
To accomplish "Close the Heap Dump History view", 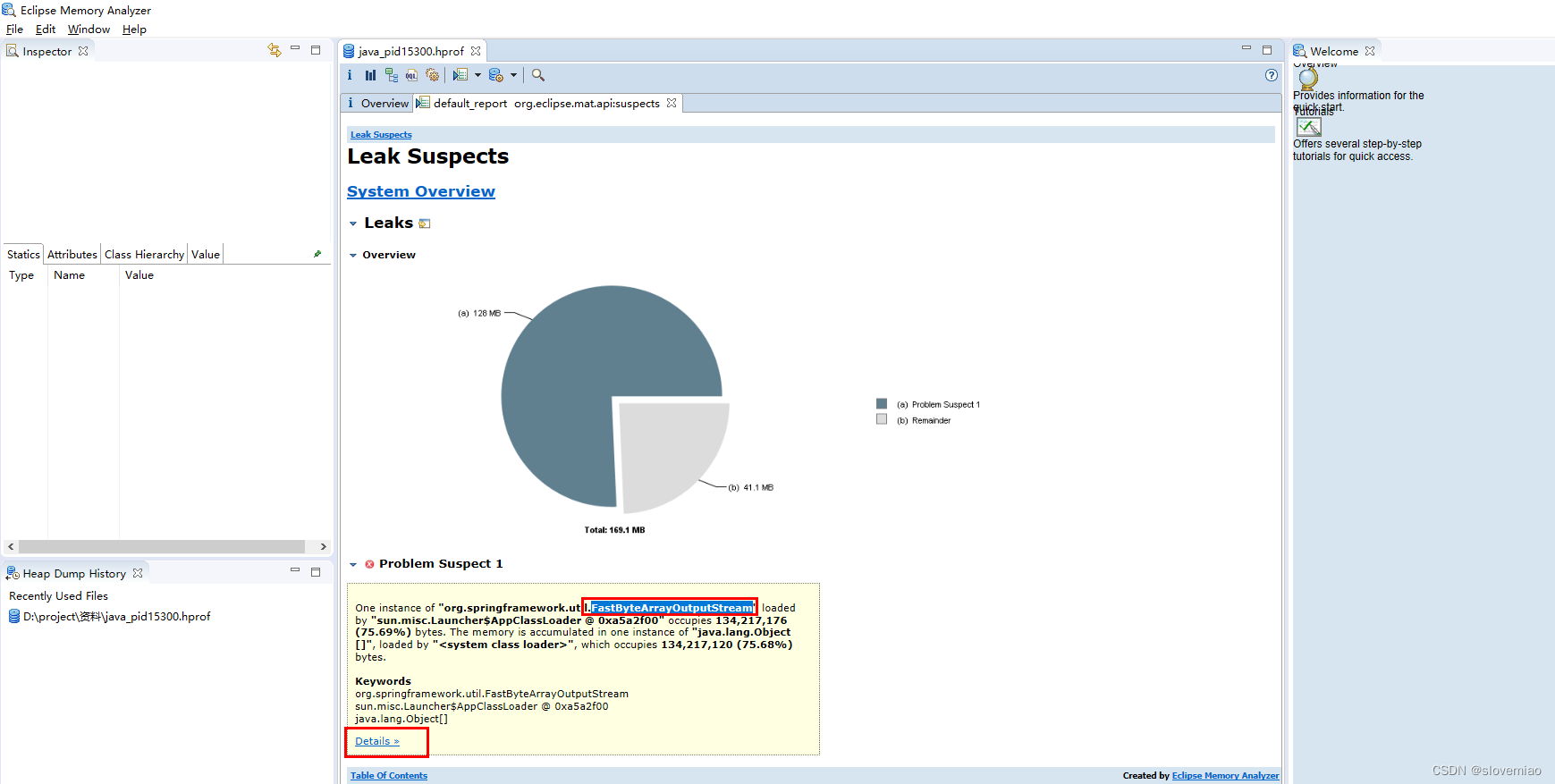I will [x=138, y=573].
